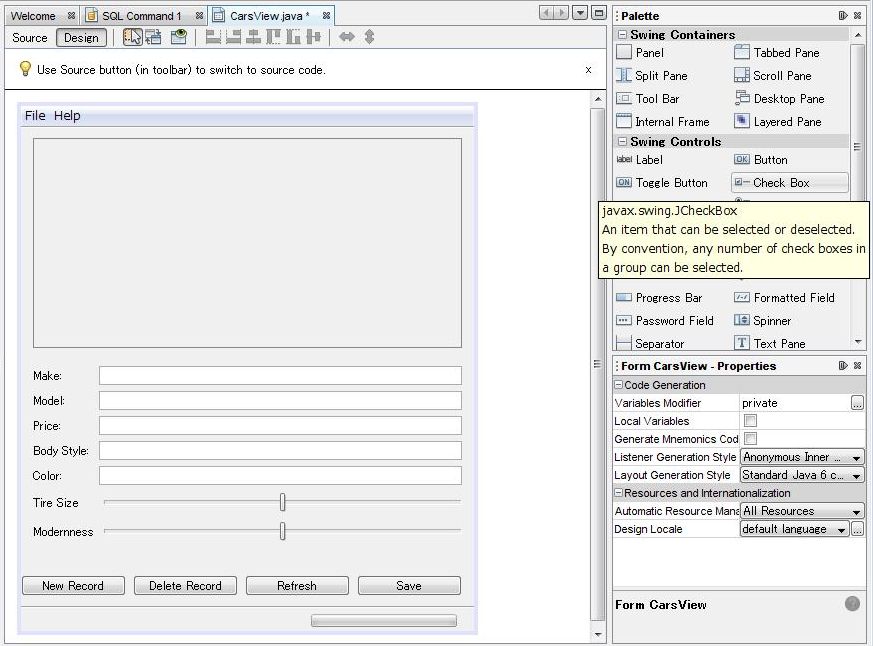Activate Selection Mode in the designer toolbar
This screenshot has height=646, width=873.
coord(132,37)
